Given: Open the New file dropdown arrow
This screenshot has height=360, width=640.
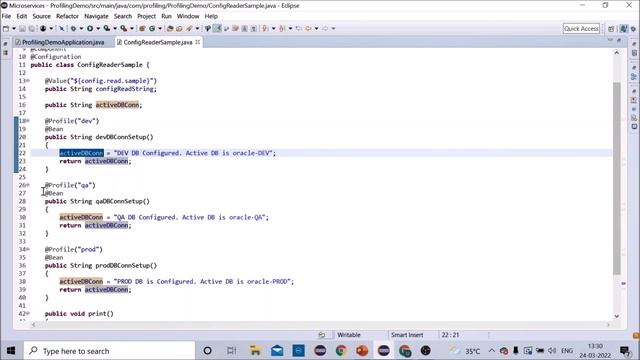Looking at the screenshot, I should 13,29.
